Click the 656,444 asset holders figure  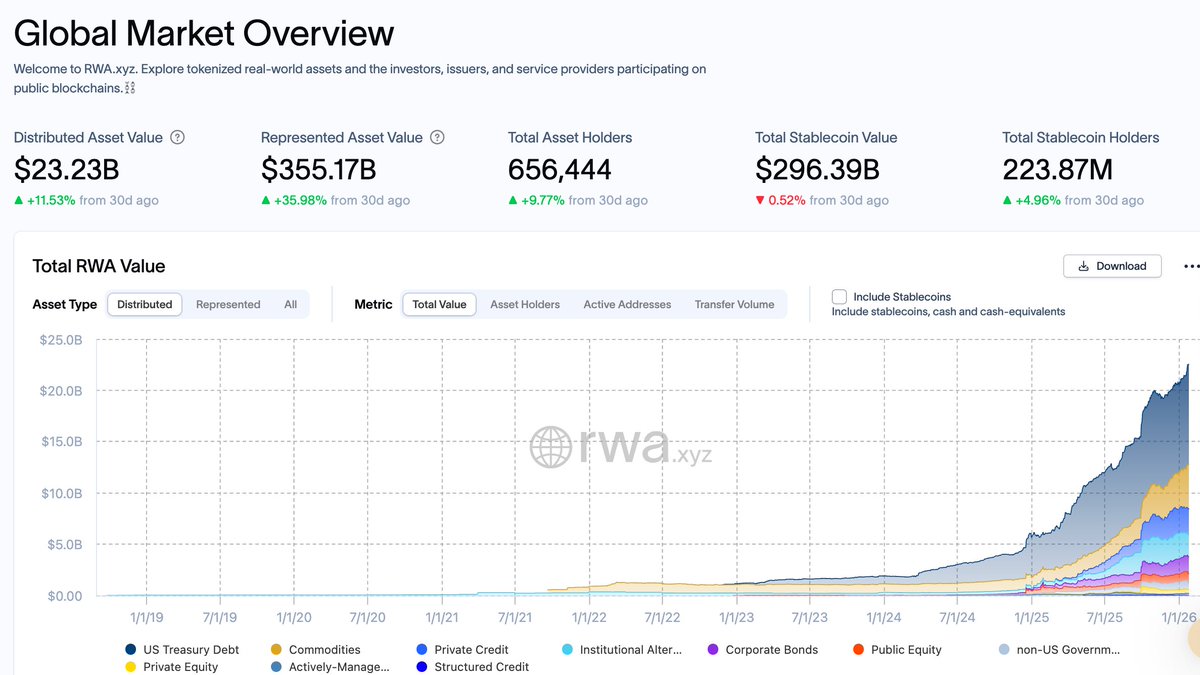(560, 169)
